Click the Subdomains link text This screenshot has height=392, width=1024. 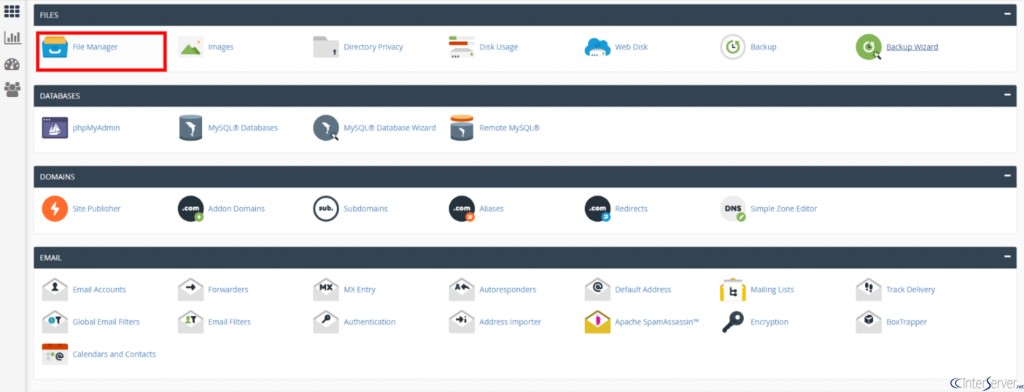[366, 209]
